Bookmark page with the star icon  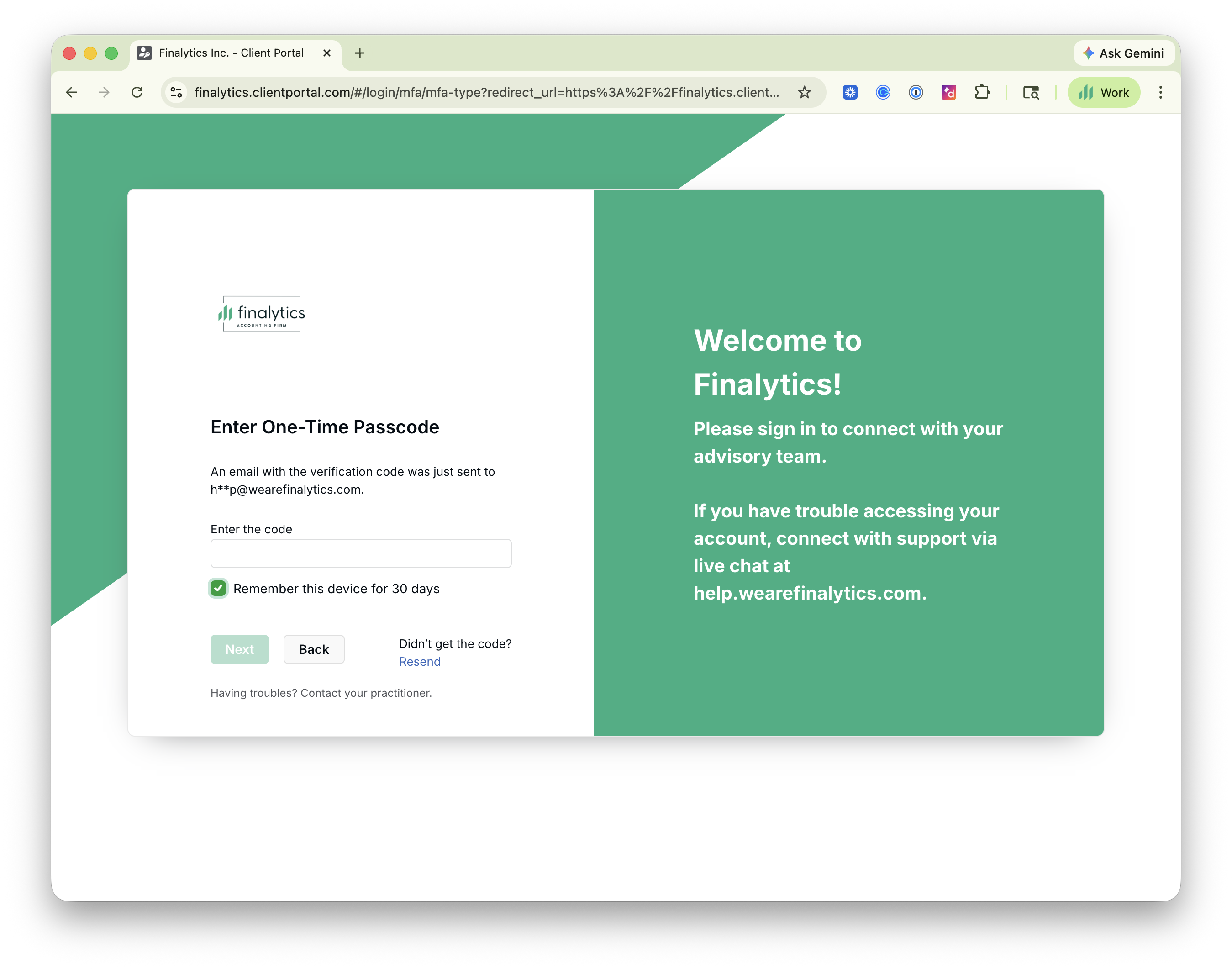point(804,93)
